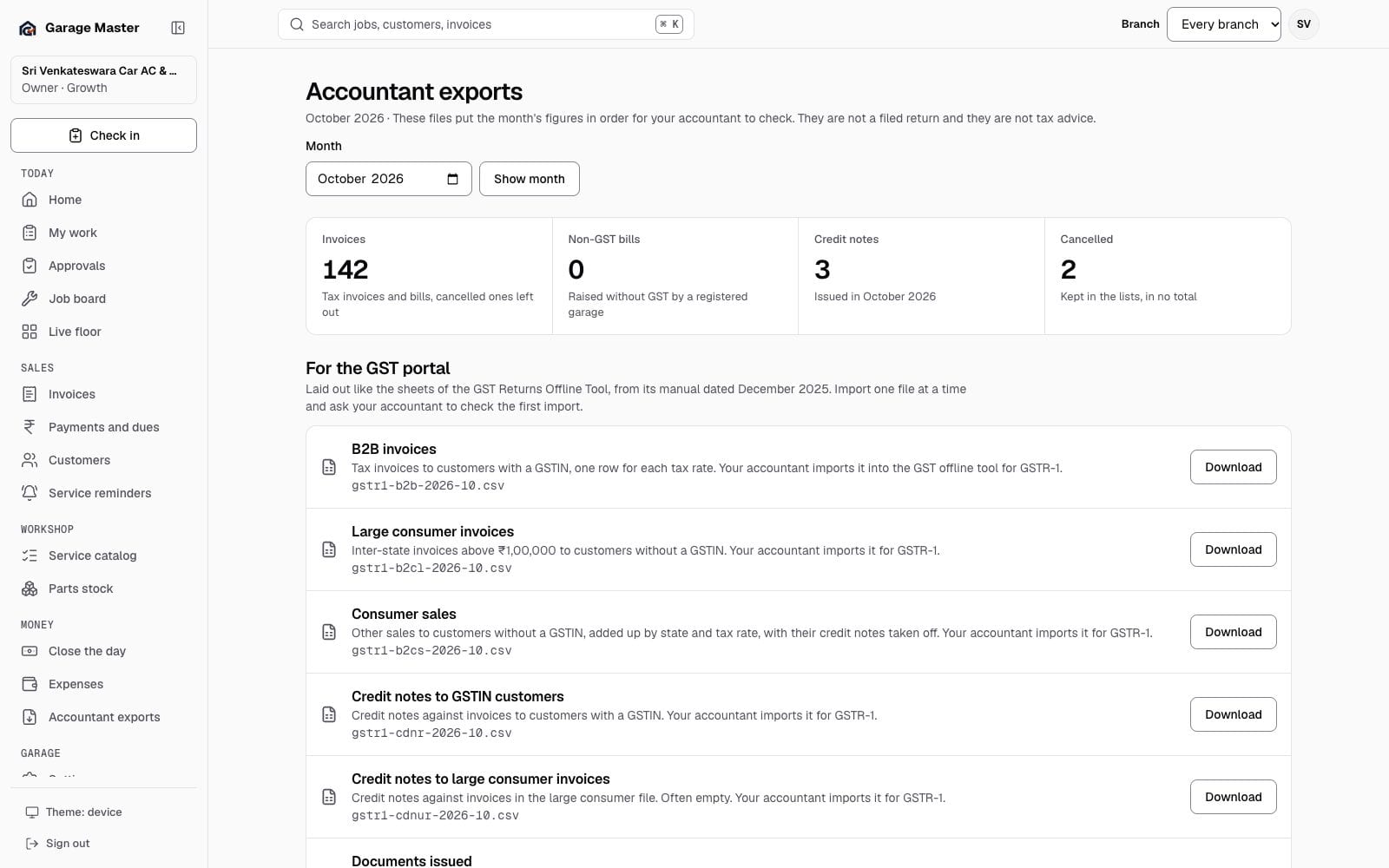Click the Show month button
1389x868 pixels.
click(530, 179)
